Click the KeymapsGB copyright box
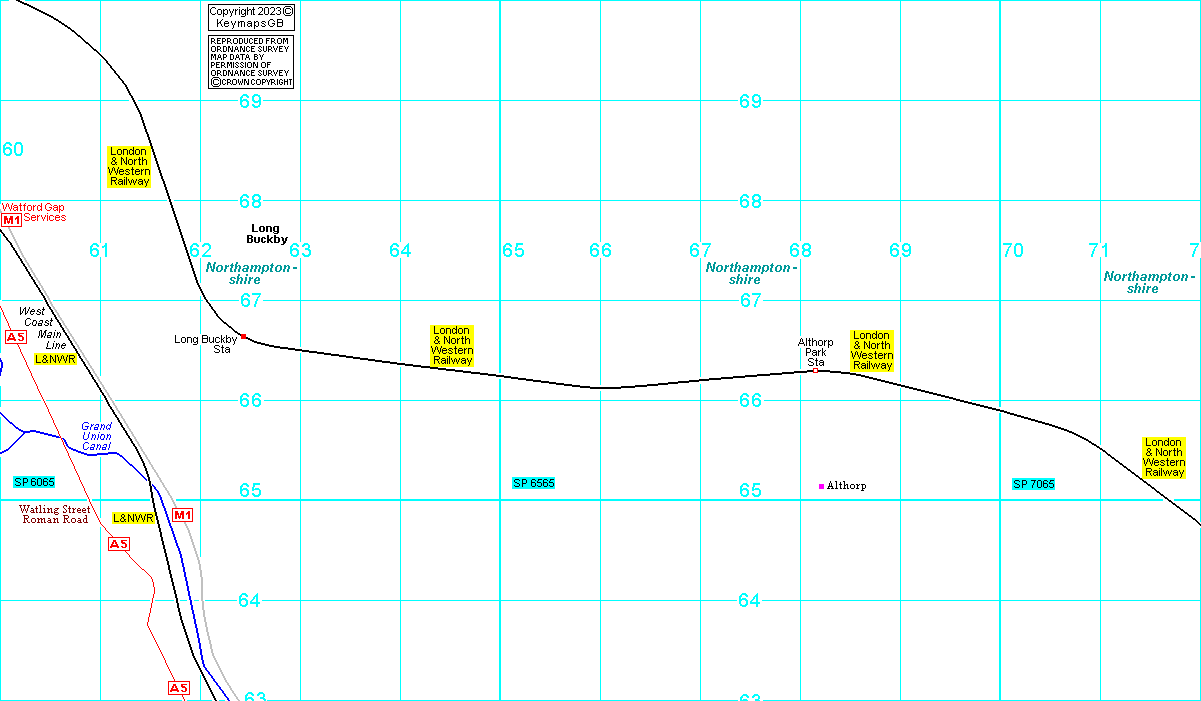Image resolution: width=1201 pixels, height=701 pixels. click(x=251, y=16)
